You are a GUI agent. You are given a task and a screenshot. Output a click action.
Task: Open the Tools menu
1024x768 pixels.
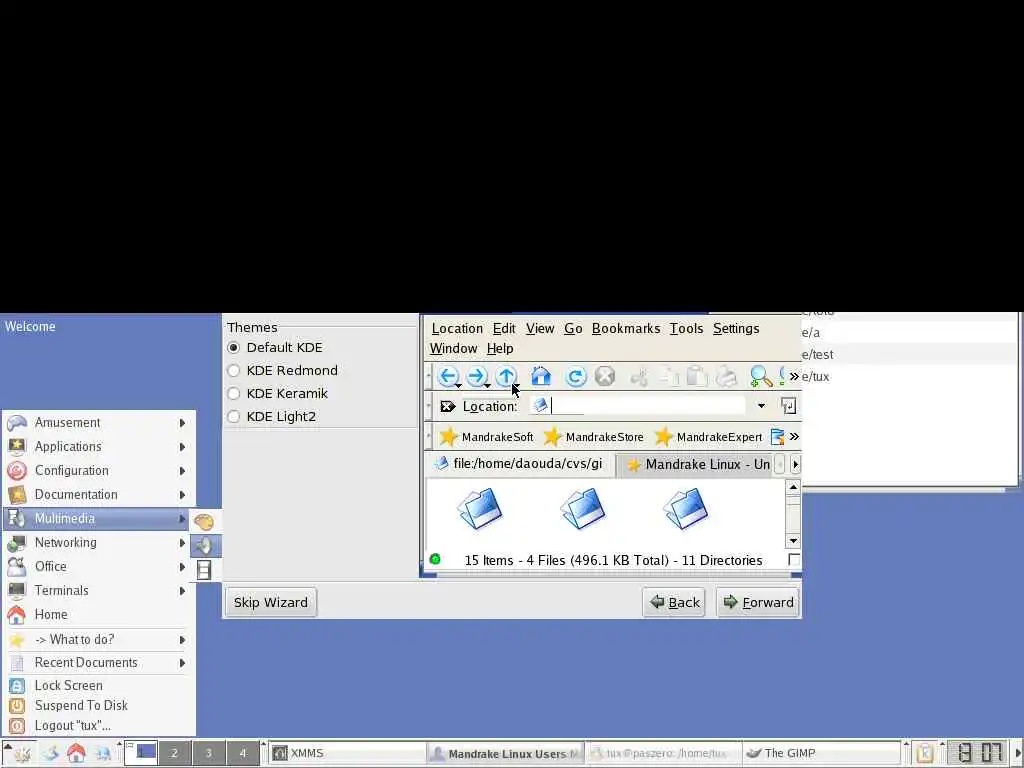point(686,328)
